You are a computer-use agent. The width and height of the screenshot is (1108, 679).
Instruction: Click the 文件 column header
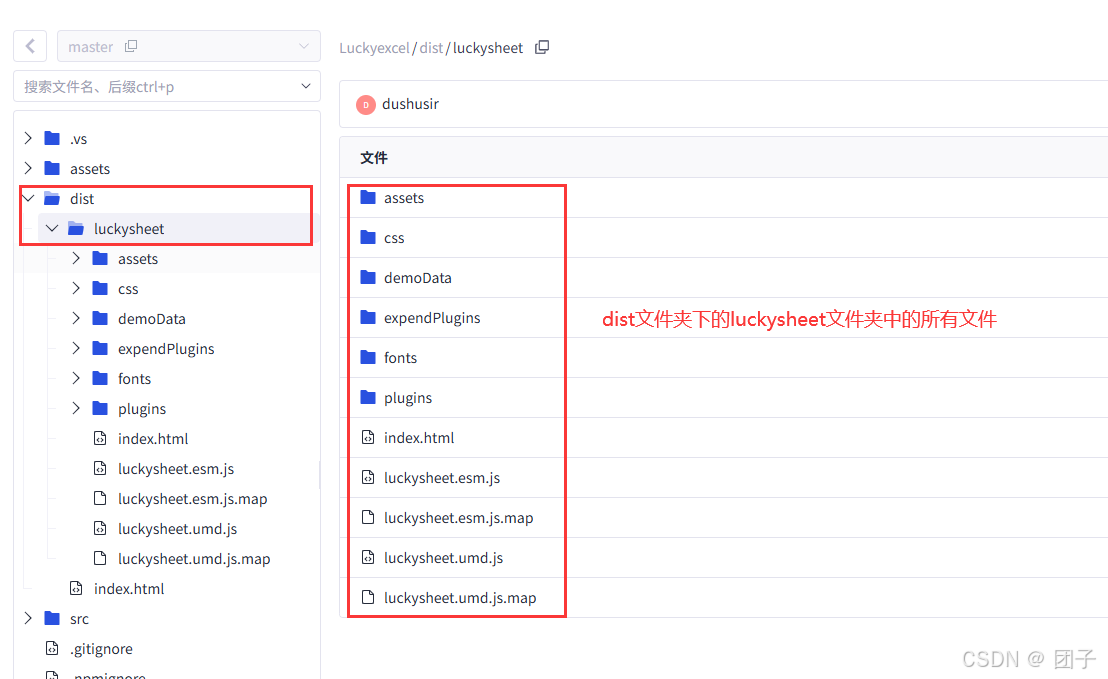click(374, 158)
